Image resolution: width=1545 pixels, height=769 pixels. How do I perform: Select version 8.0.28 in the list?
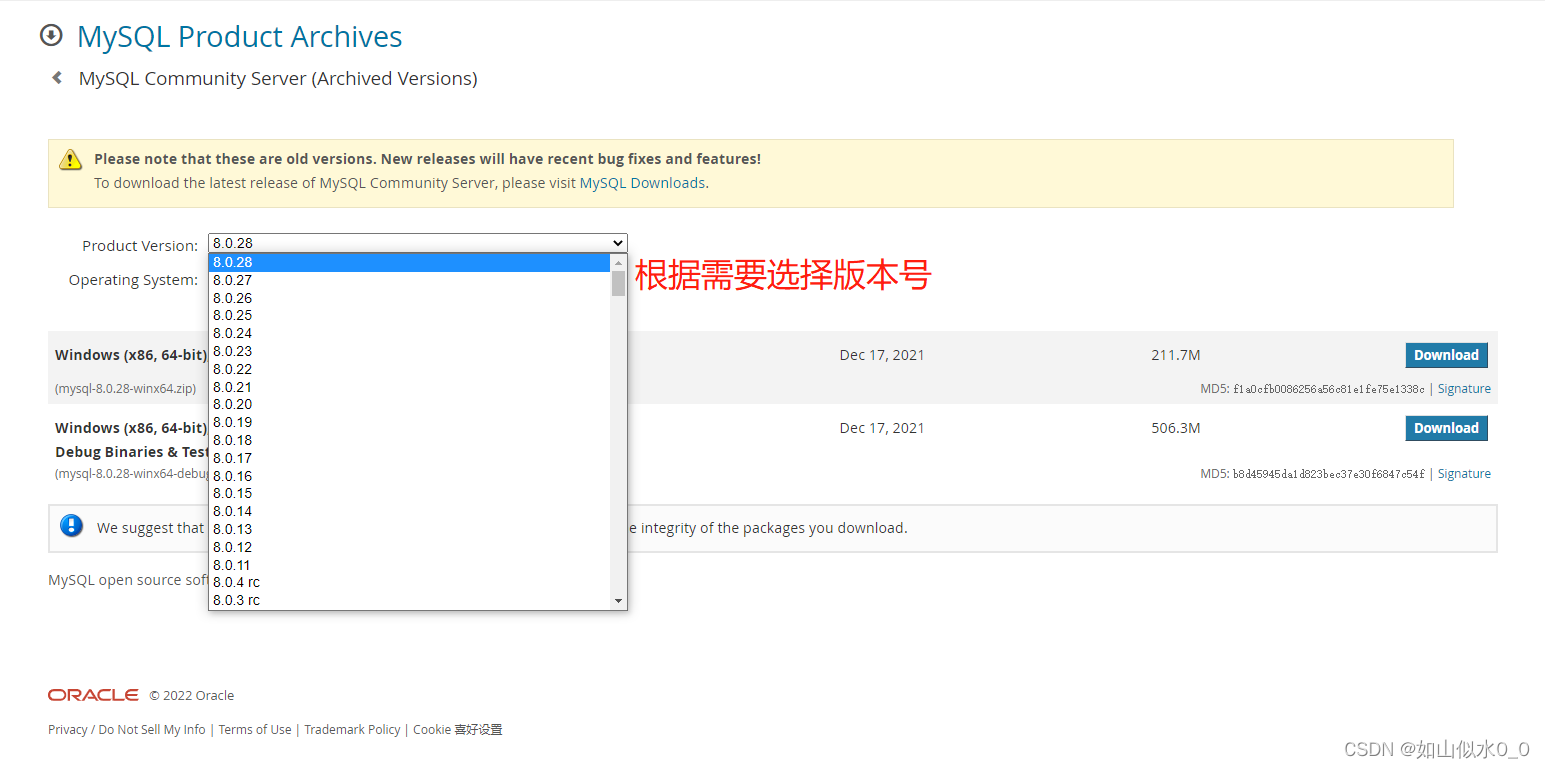pos(409,262)
